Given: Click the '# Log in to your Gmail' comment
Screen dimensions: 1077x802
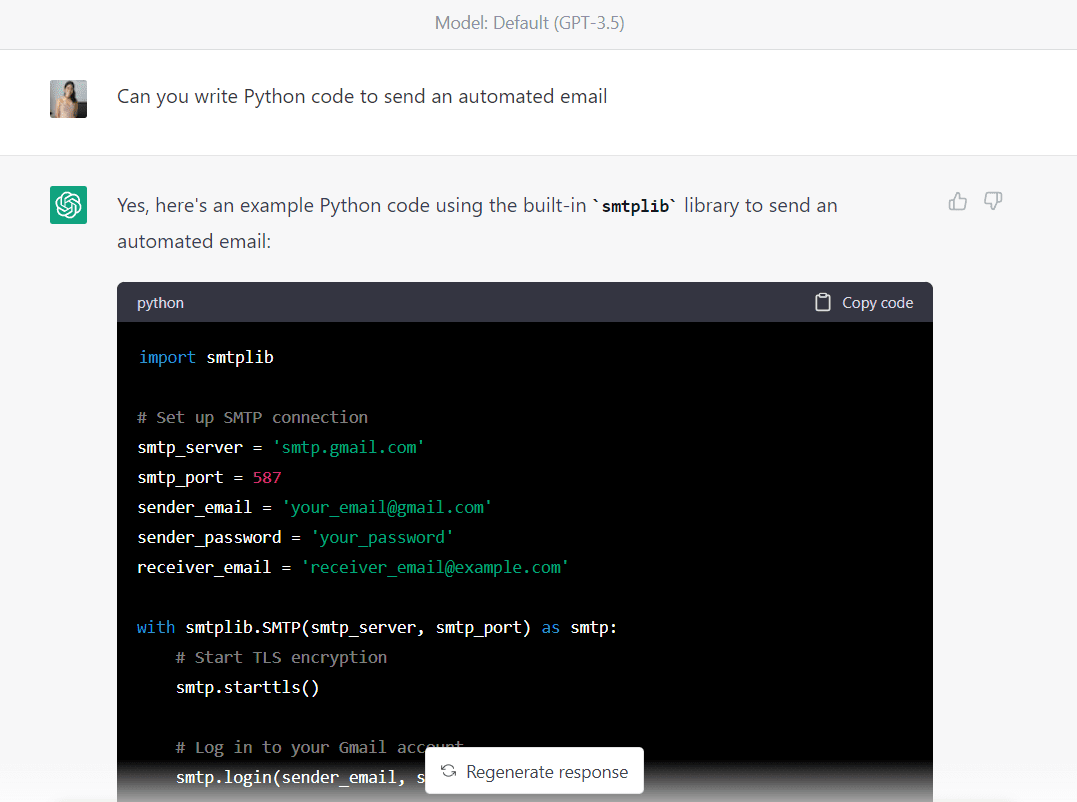Looking at the screenshot, I should (x=319, y=747).
